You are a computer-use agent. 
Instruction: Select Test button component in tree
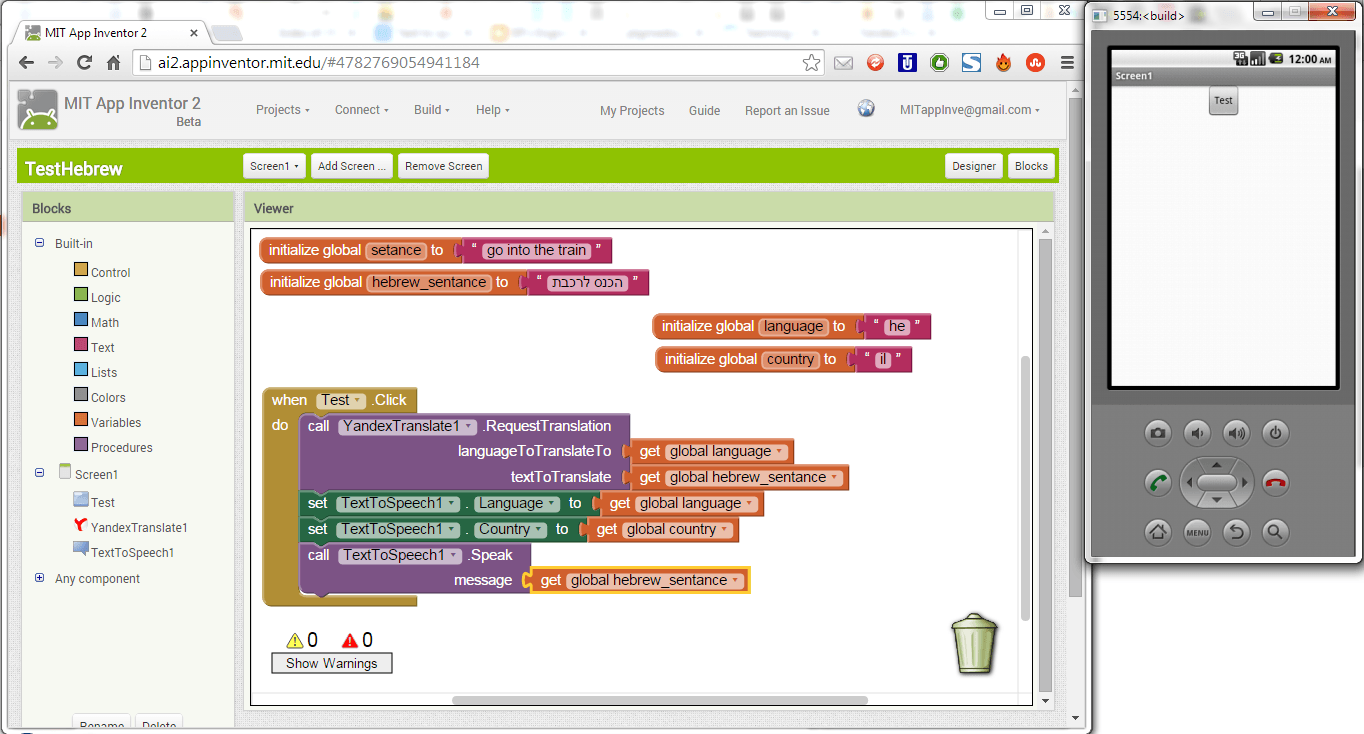tap(102, 502)
